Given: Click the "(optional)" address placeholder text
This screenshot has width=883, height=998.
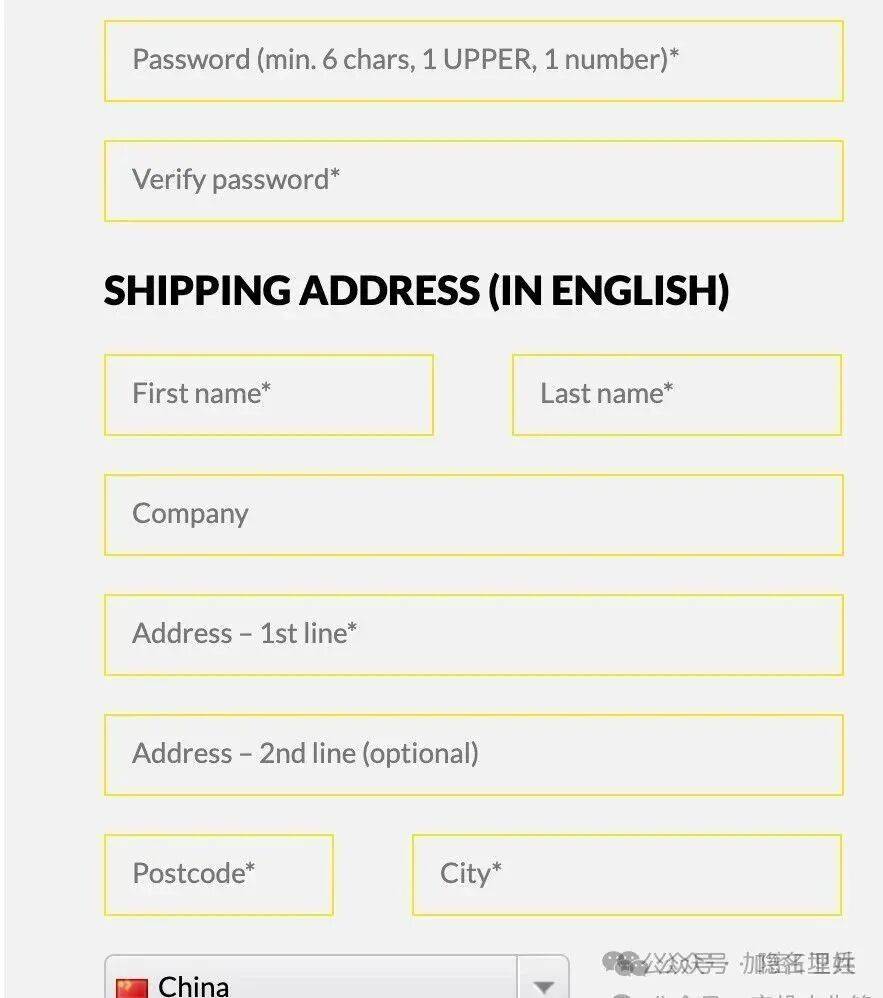Looking at the screenshot, I should click(419, 754).
